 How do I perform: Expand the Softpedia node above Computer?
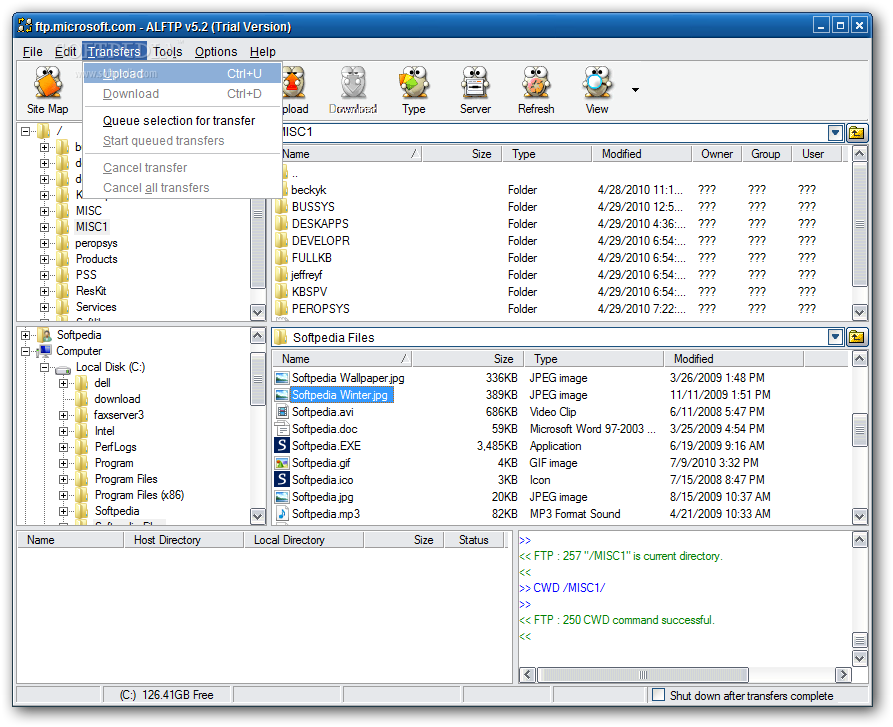(25, 335)
